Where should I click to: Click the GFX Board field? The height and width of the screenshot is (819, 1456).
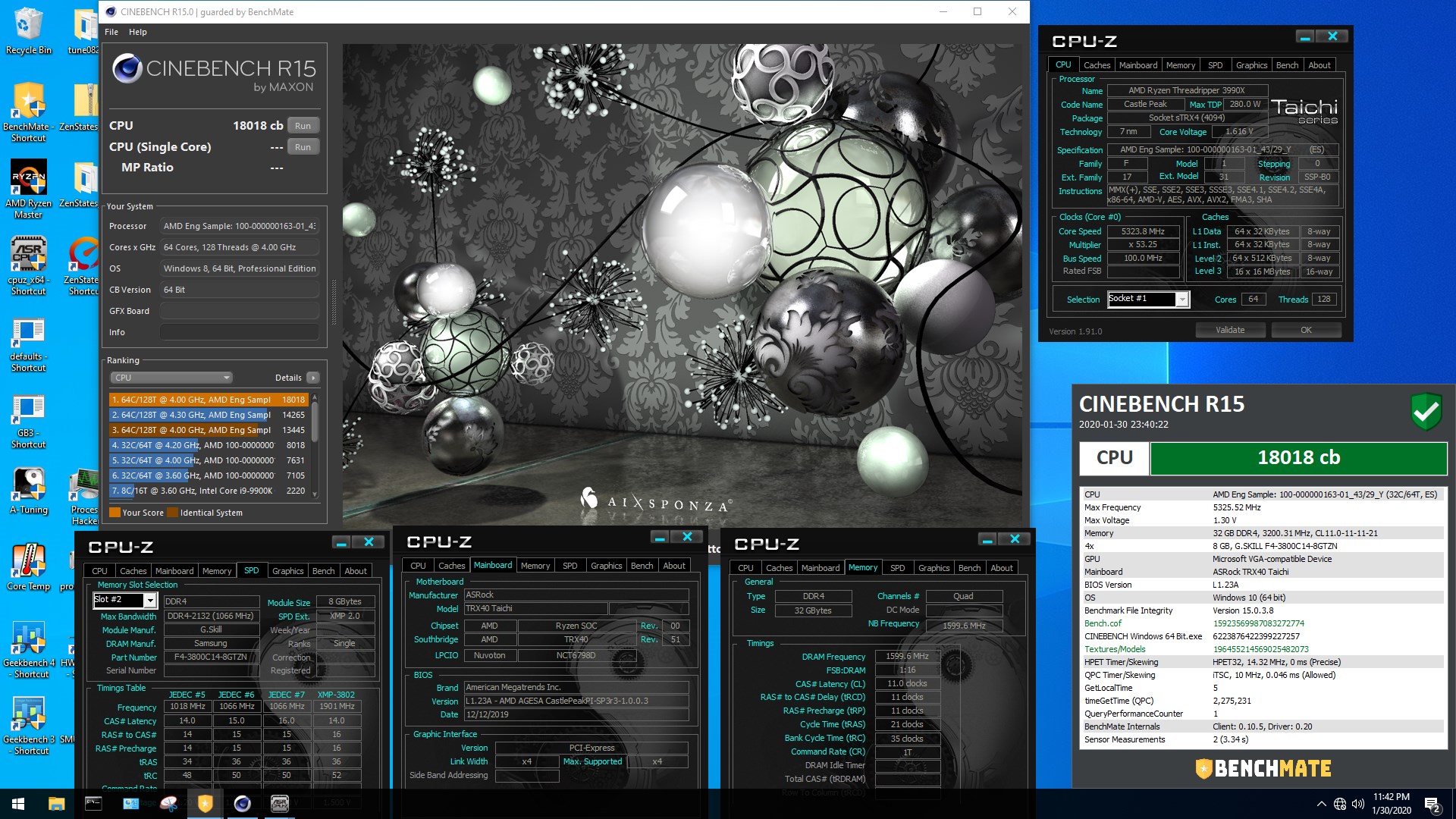click(239, 311)
